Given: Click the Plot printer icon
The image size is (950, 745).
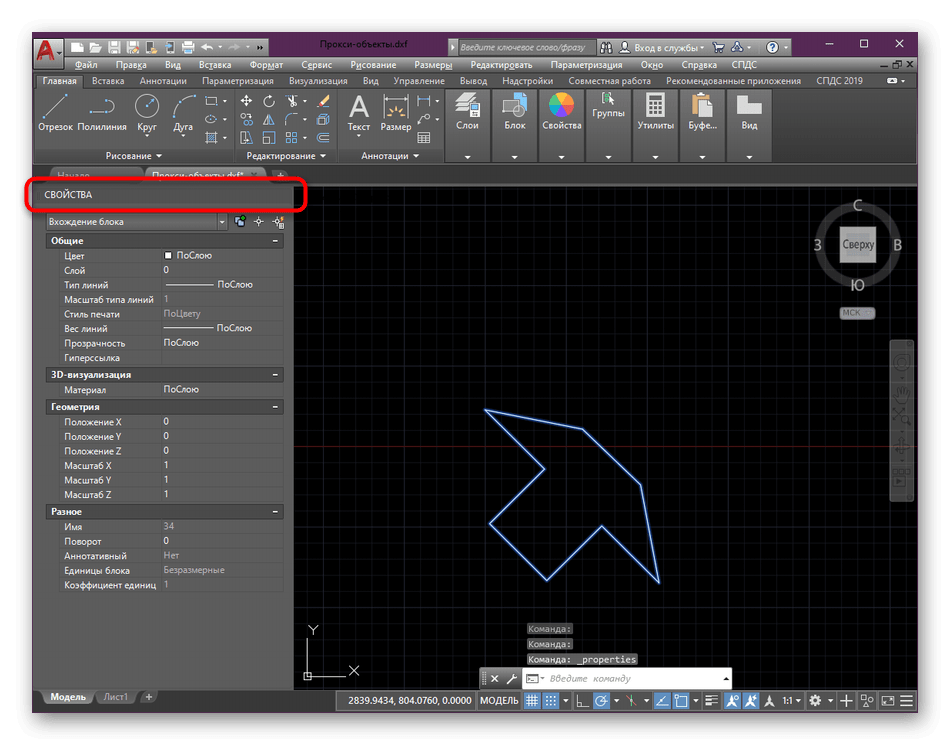Looking at the screenshot, I should tap(188, 47).
